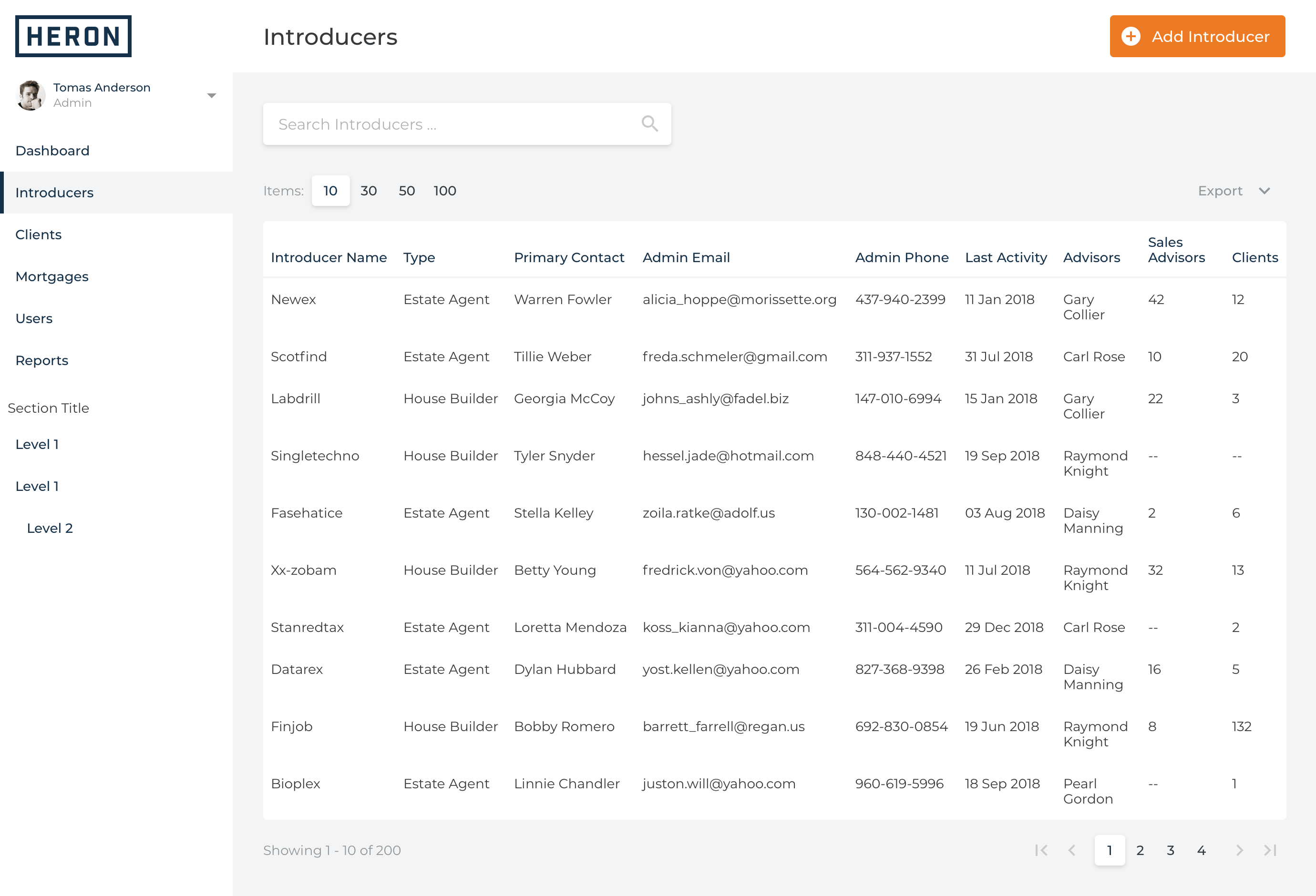Image resolution: width=1316 pixels, height=896 pixels.
Task: Click Tomas Anderson's avatar photo
Action: pyautogui.click(x=31, y=95)
